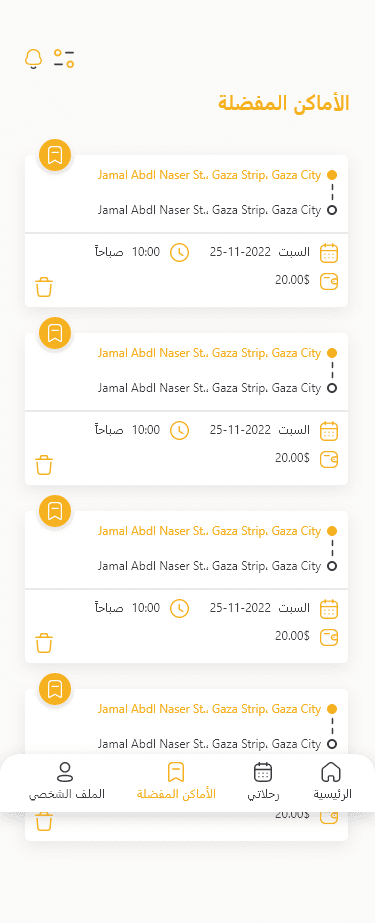The height and width of the screenshot is (923, 375).
Task: Remove the third favorite card using trash icon
Action: 44,643
